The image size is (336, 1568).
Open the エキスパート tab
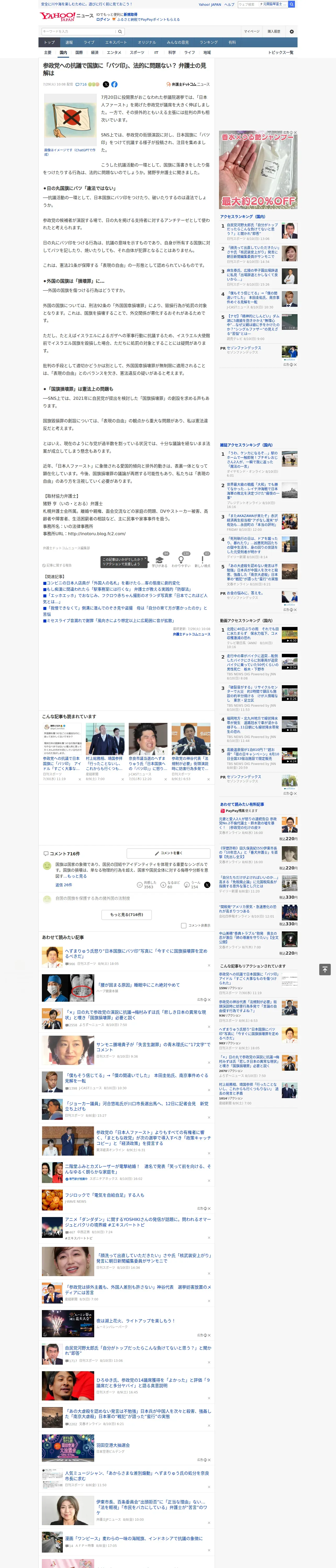pos(116,43)
